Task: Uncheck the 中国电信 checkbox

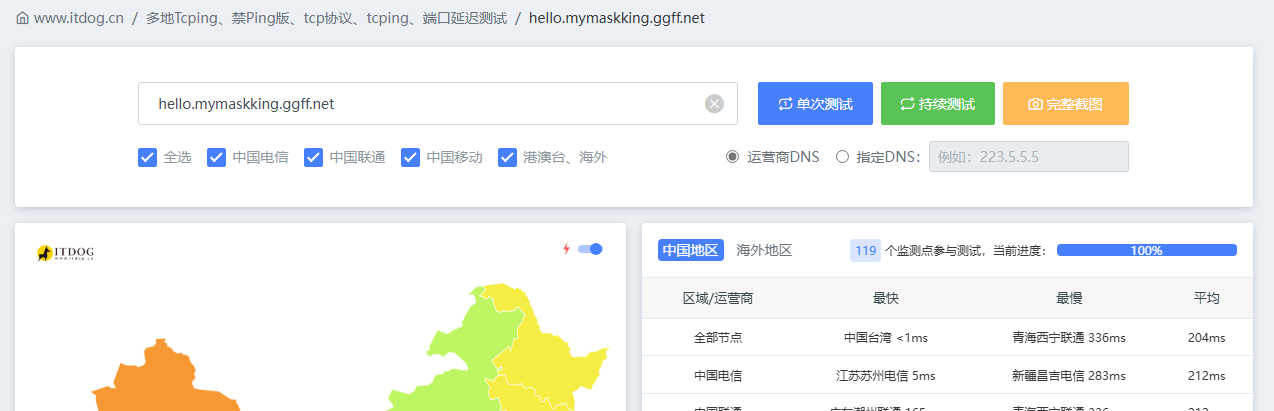Action: pyautogui.click(x=216, y=157)
